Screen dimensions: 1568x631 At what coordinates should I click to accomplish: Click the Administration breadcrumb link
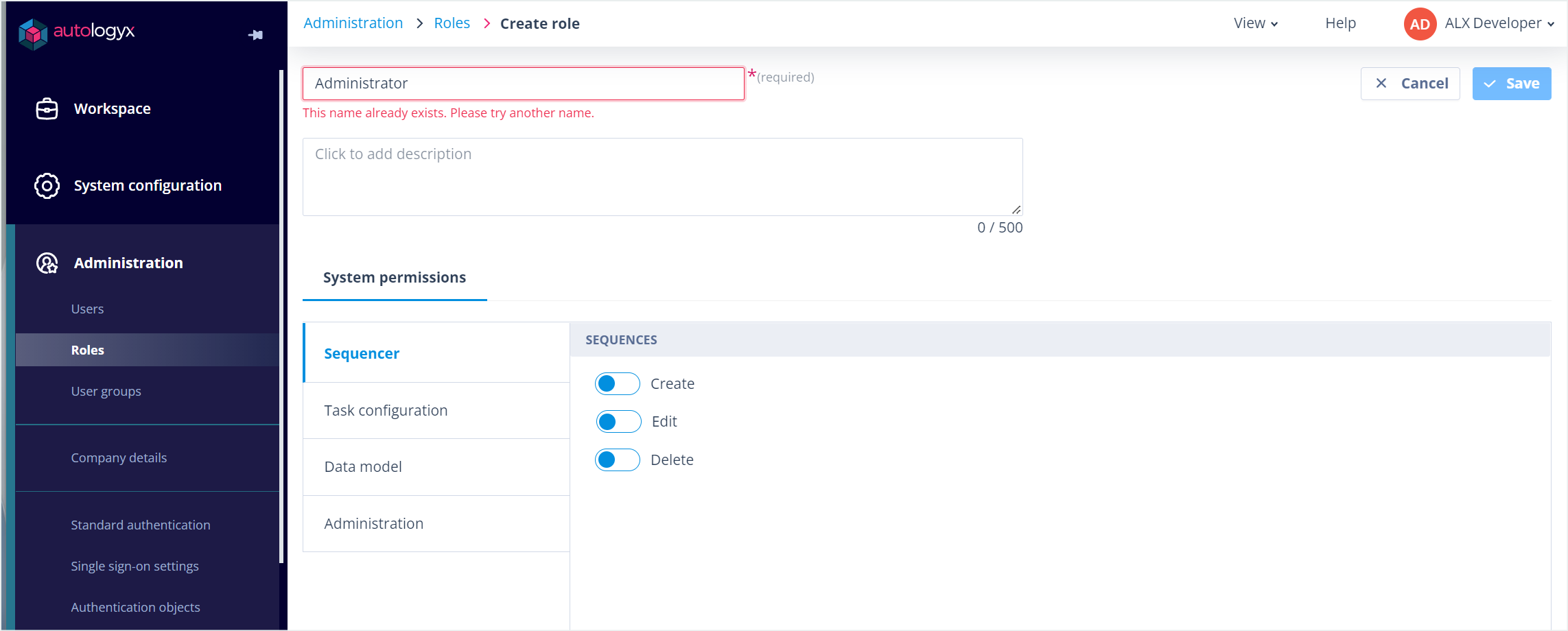(x=353, y=23)
